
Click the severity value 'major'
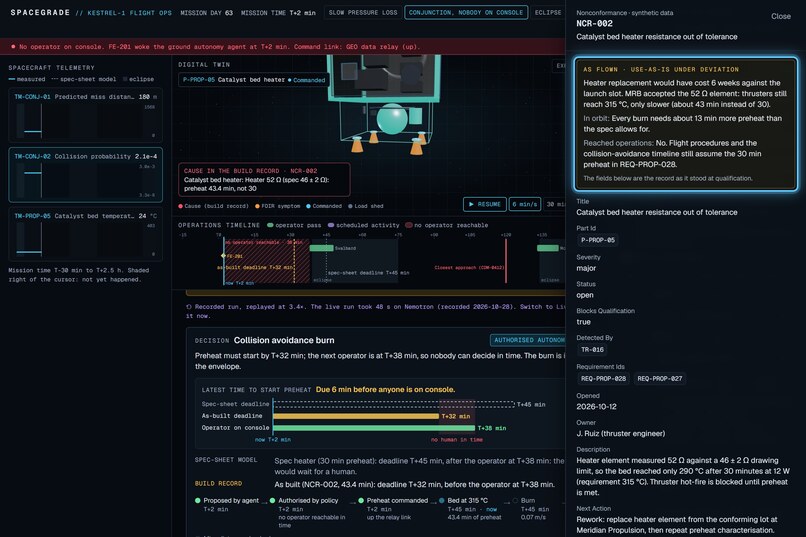pyautogui.click(x=586, y=268)
